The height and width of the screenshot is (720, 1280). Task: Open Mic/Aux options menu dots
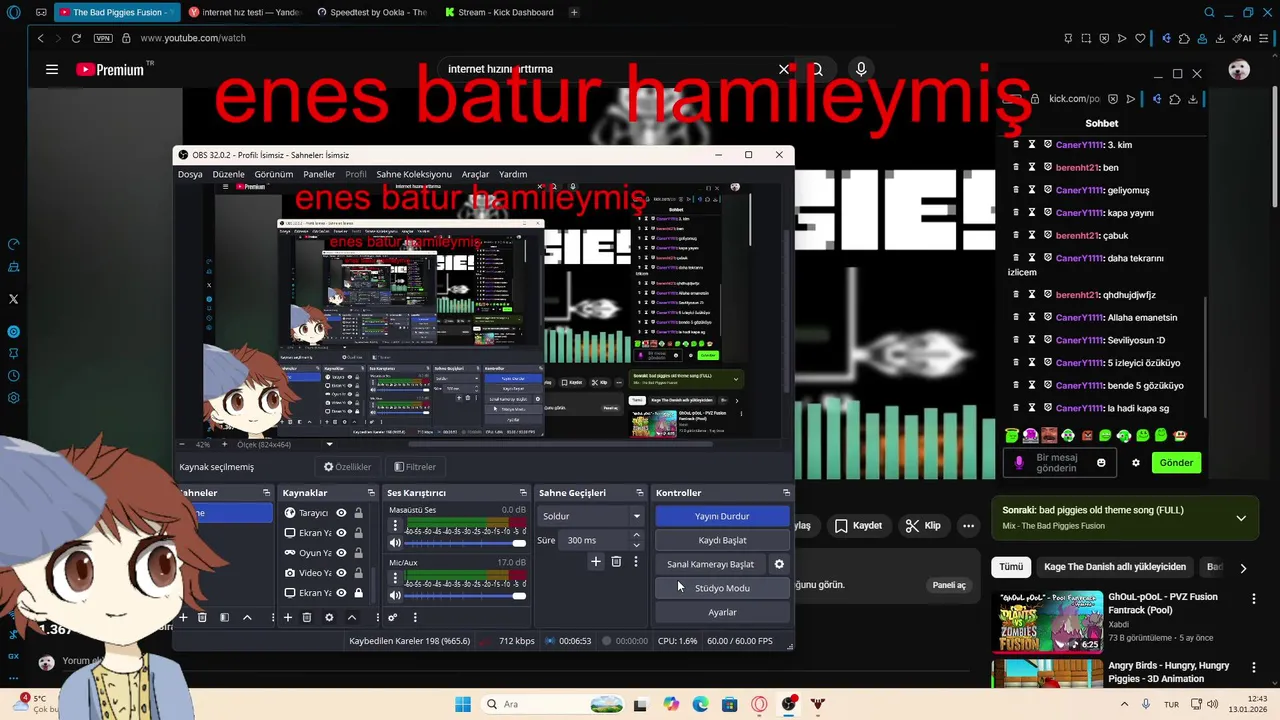pos(395,578)
